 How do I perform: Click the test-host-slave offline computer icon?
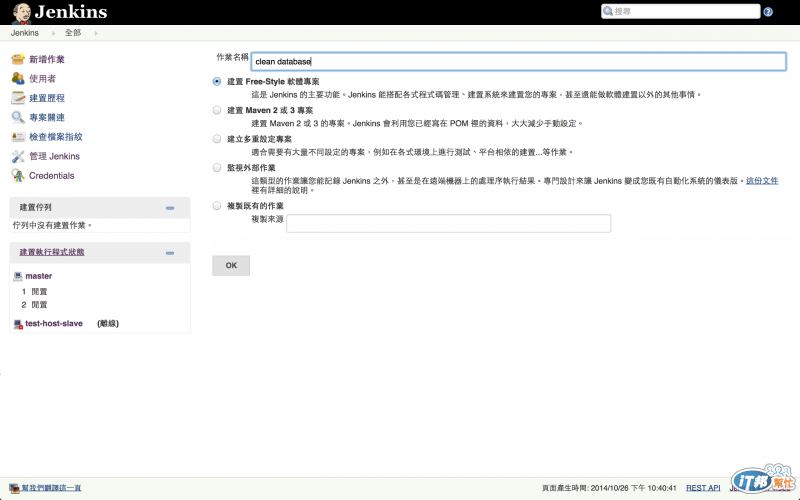[x=18, y=323]
